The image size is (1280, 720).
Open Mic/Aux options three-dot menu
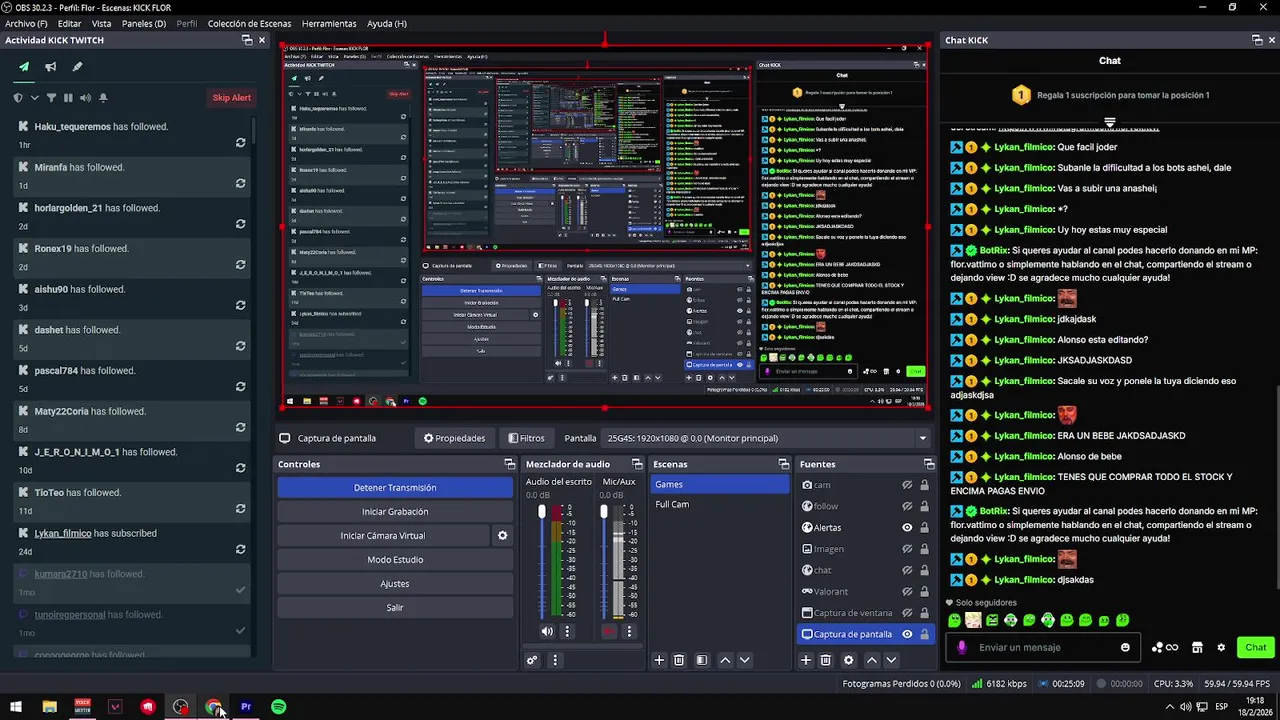click(629, 631)
